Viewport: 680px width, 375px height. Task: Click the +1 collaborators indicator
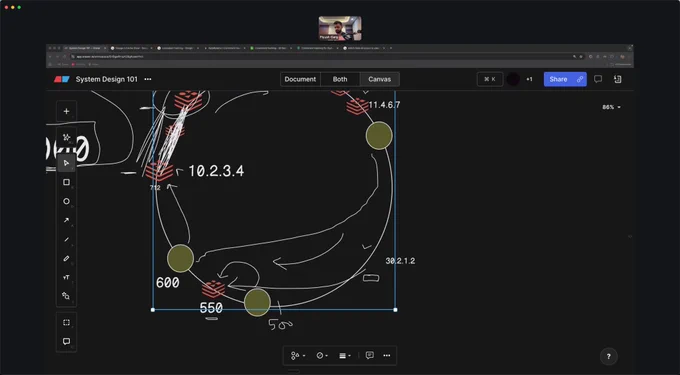[529, 79]
